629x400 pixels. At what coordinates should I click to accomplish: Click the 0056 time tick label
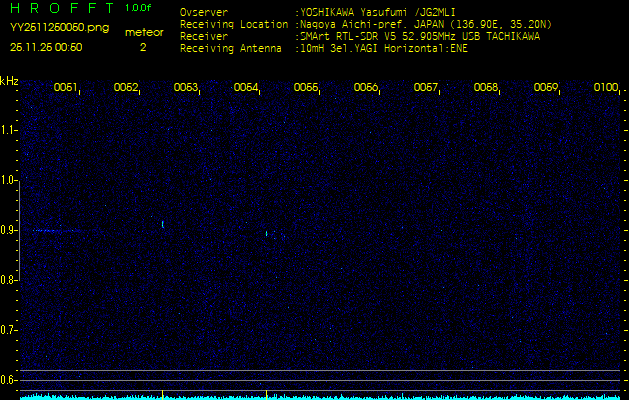pos(366,87)
